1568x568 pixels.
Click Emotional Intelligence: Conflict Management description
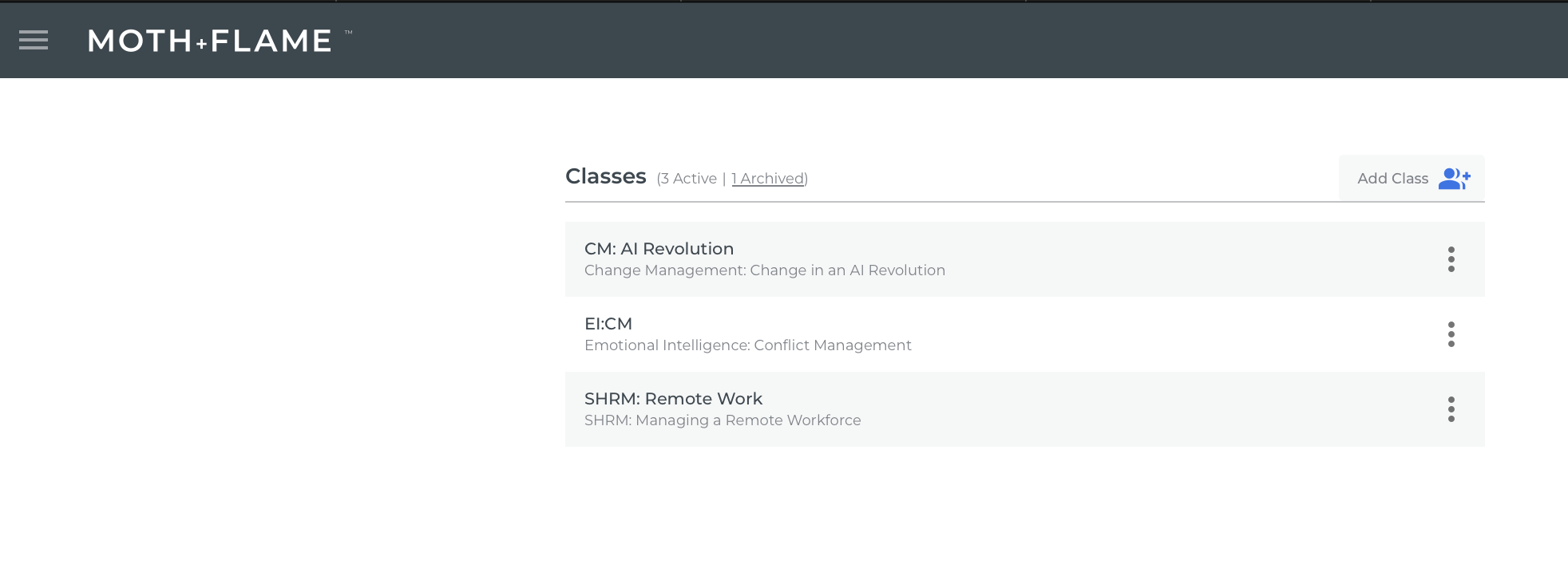pos(747,345)
